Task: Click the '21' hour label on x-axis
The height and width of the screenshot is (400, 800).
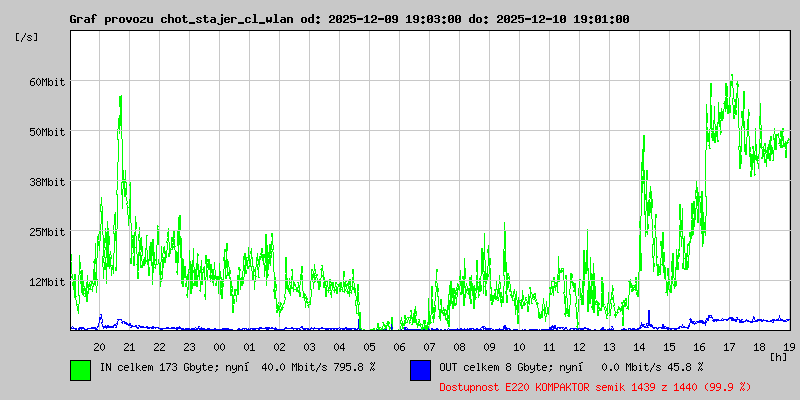Action: tap(130, 347)
